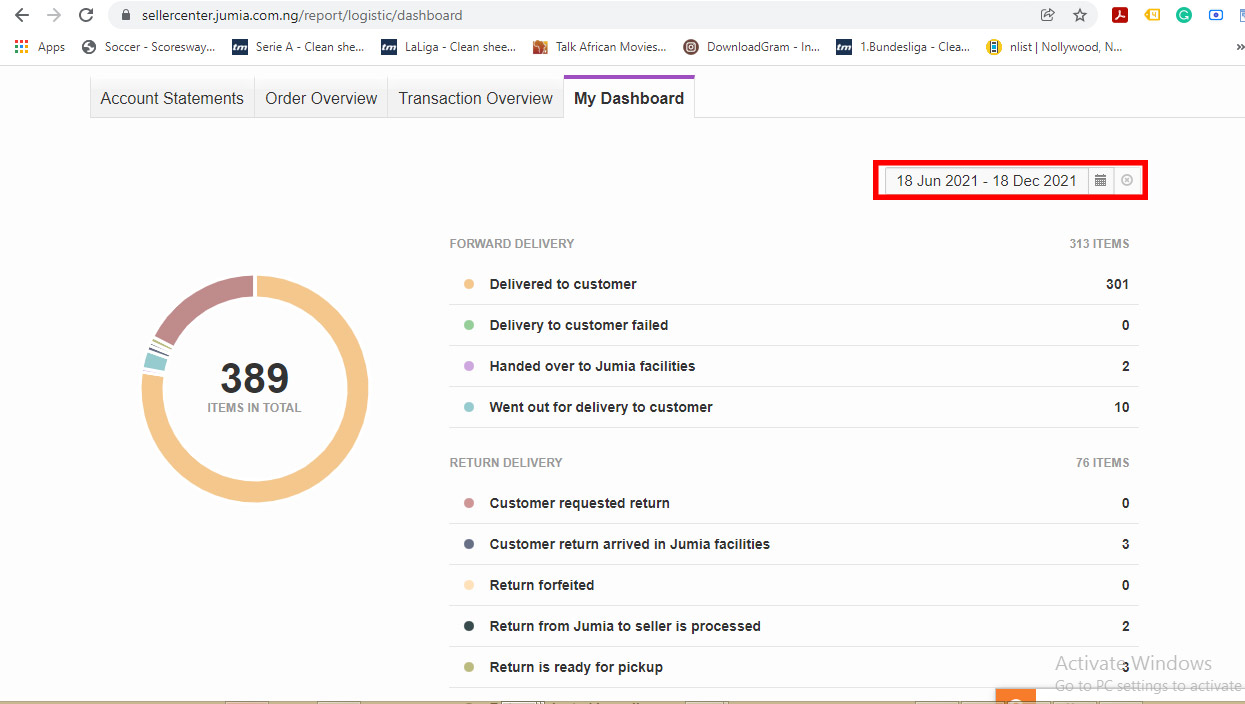Open the Soccer - Scoresway bookmark
Viewport: 1245px width, 704px height.
point(148,47)
